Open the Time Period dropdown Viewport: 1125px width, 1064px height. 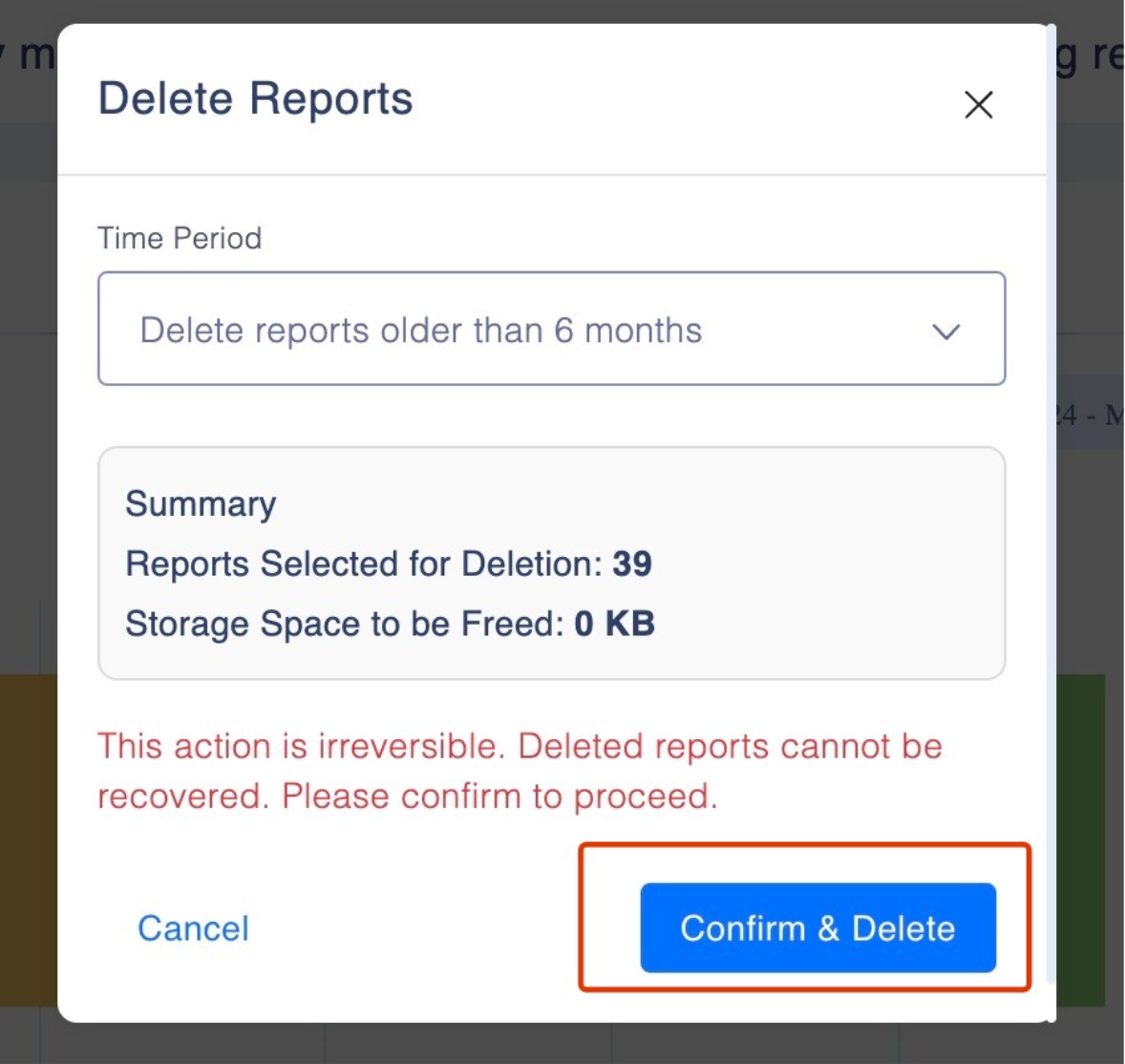(550, 330)
